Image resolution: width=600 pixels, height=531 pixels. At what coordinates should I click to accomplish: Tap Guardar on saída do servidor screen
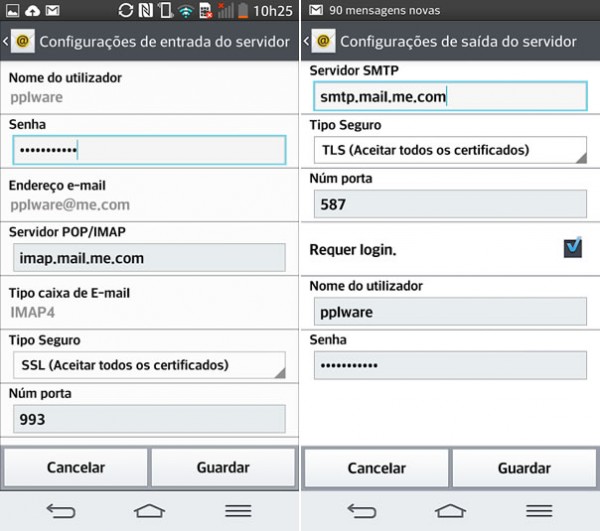[x=524, y=468]
